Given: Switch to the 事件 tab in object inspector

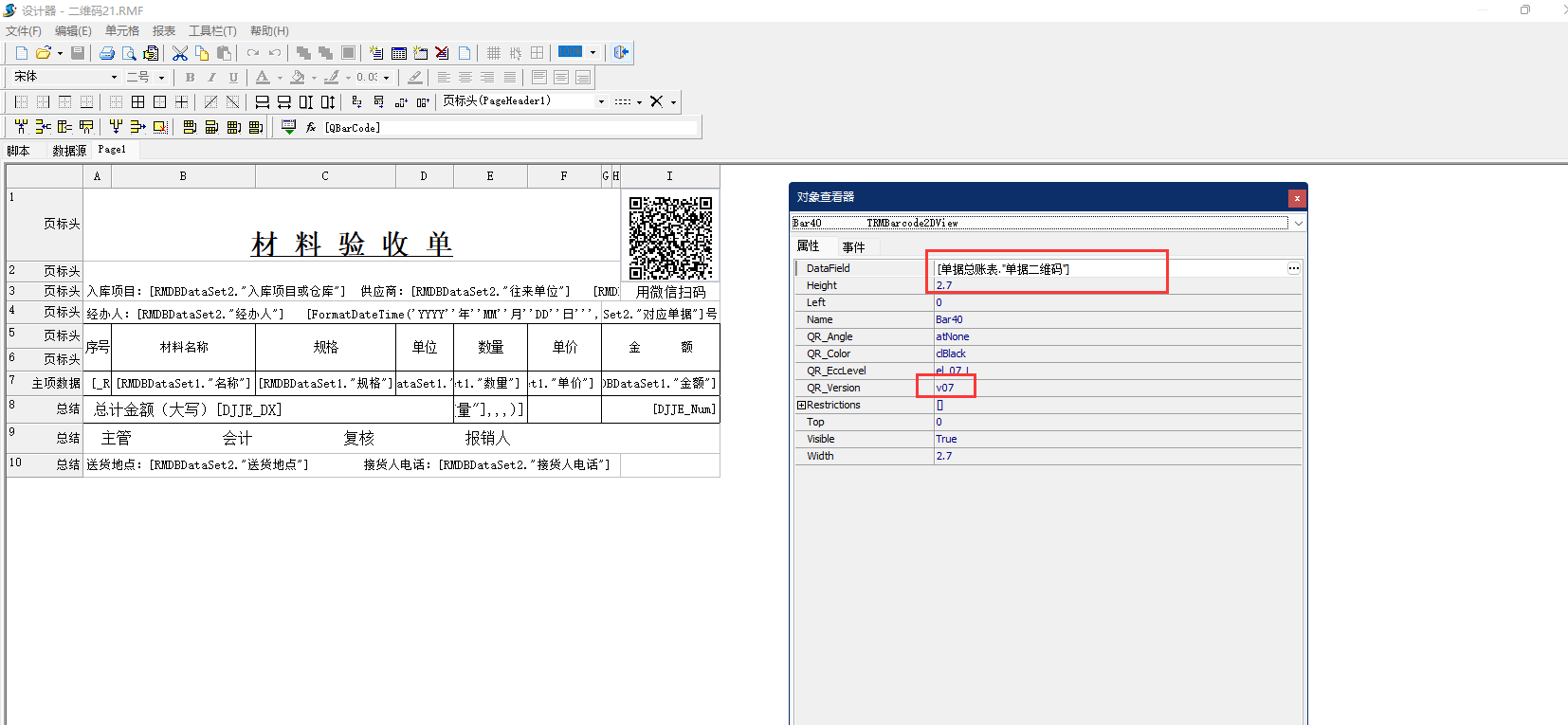Looking at the screenshot, I should tap(853, 246).
